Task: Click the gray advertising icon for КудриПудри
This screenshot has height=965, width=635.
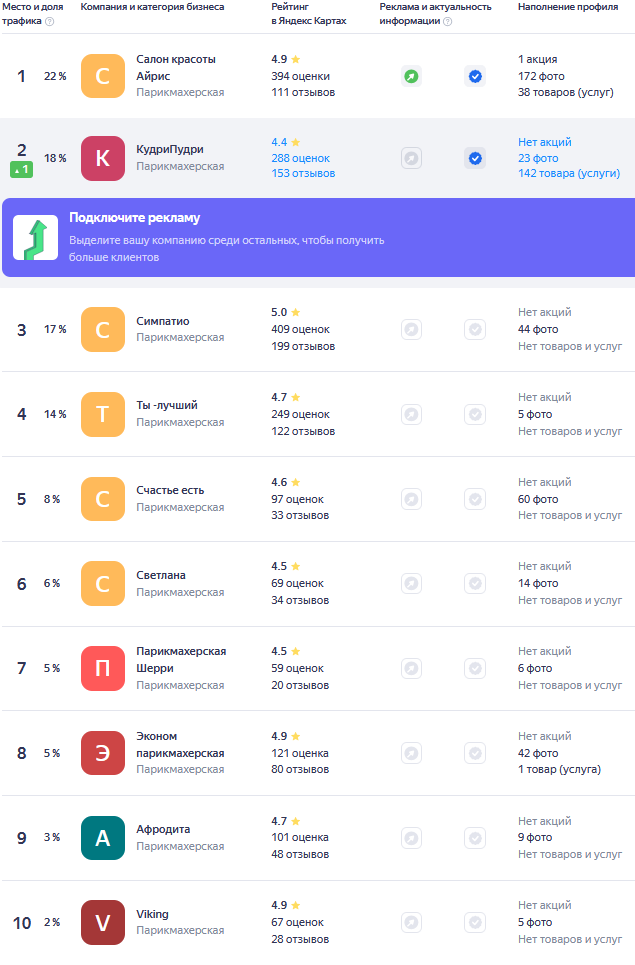Action: coord(411,158)
